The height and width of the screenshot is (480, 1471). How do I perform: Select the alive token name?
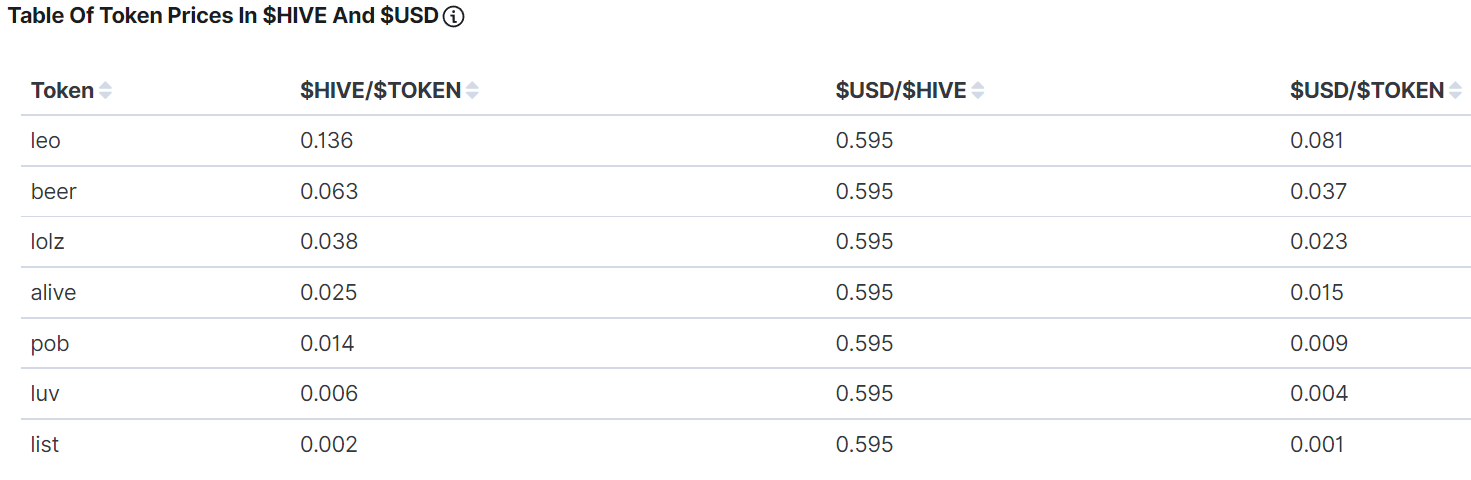[x=54, y=293]
